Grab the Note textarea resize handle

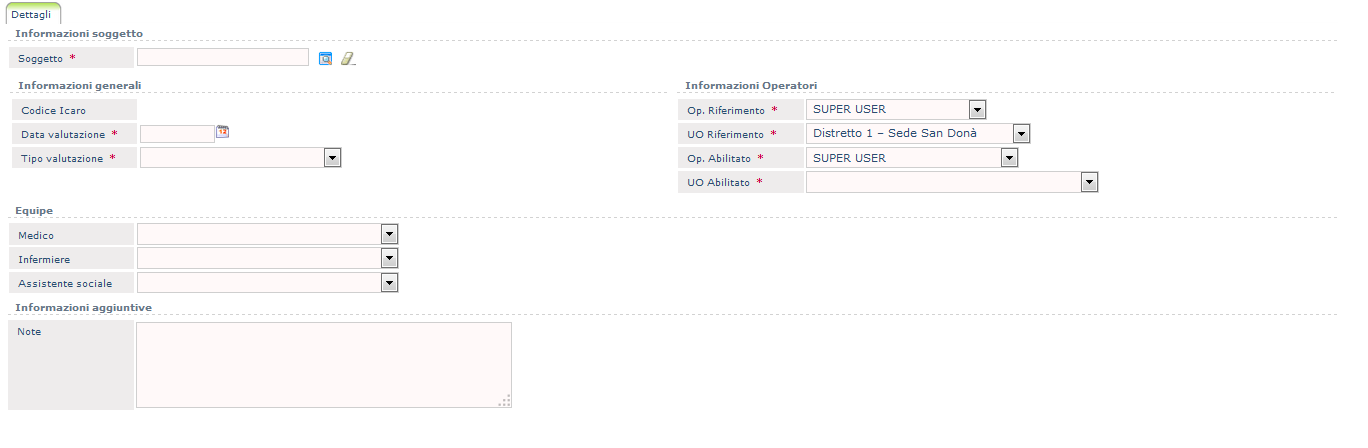point(506,401)
